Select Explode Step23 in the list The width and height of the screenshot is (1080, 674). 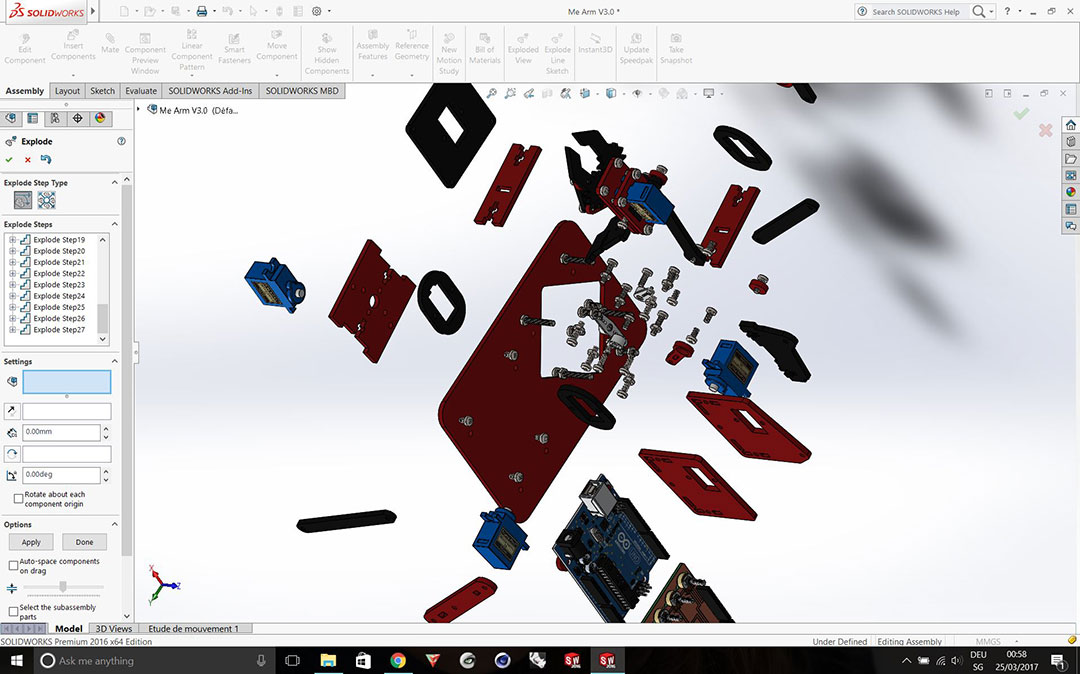click(x=59, y=284)
